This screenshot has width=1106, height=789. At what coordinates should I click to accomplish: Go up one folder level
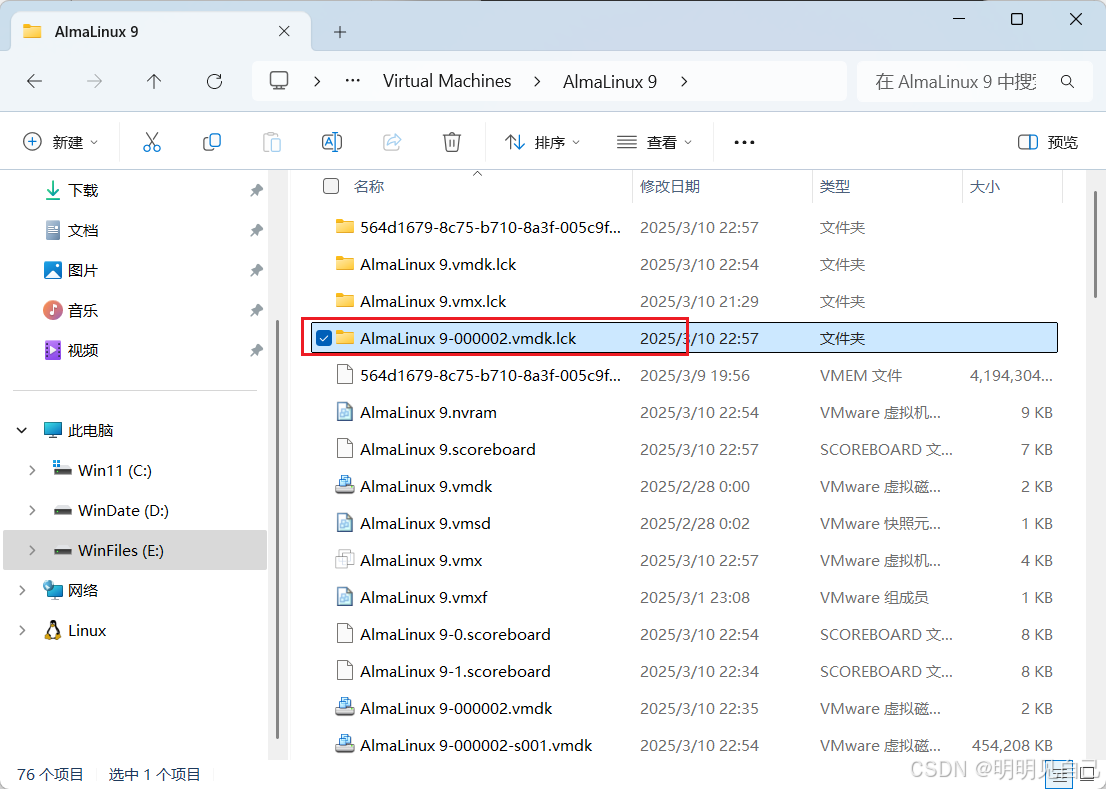(154, 81)
